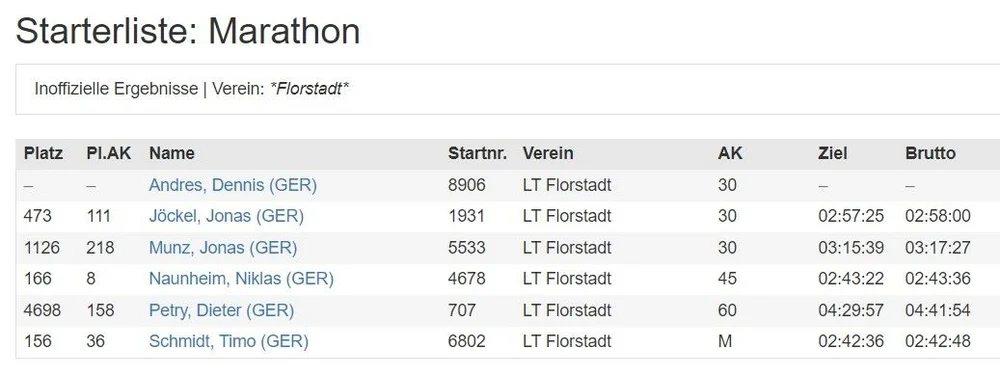Image resolution: width=1000 pixels, height=376 pixels.
Task: Click Brutto time 04:41:54 cell
Action: pyautogui.click(x=938, y=310)
